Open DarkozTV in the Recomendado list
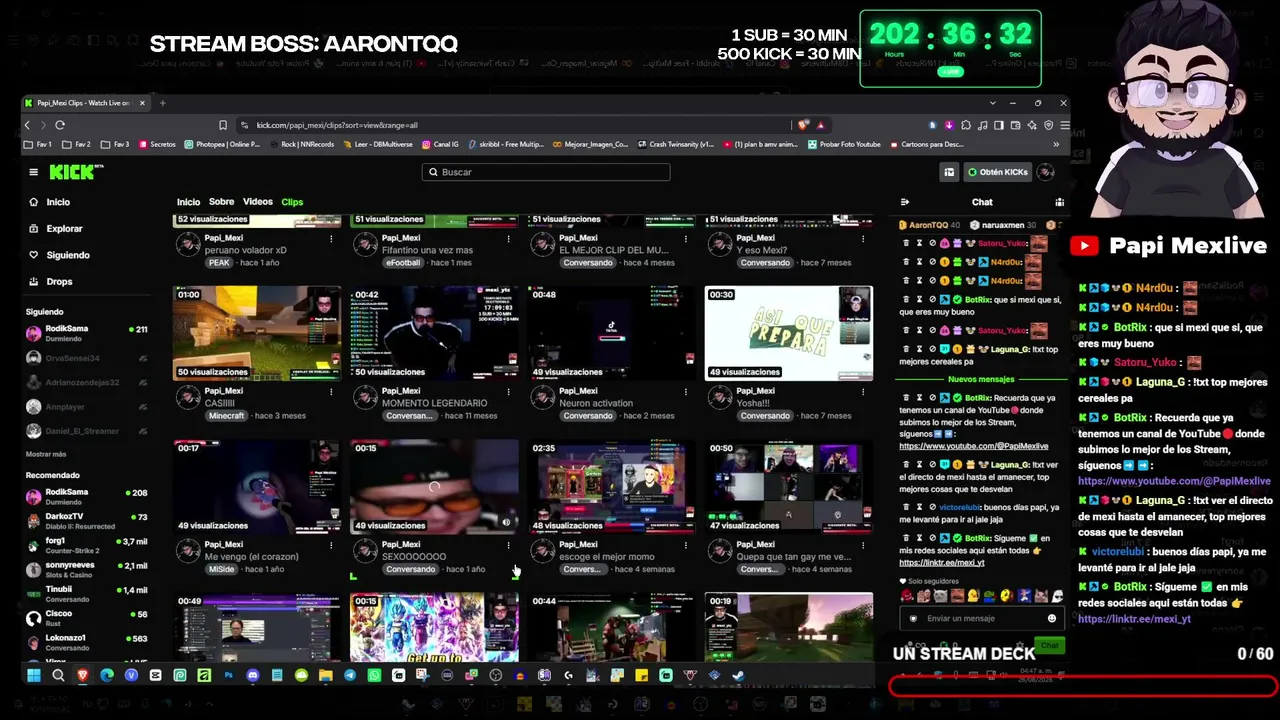The height and width of the screenshot is (720, 1280). (87, 521)
